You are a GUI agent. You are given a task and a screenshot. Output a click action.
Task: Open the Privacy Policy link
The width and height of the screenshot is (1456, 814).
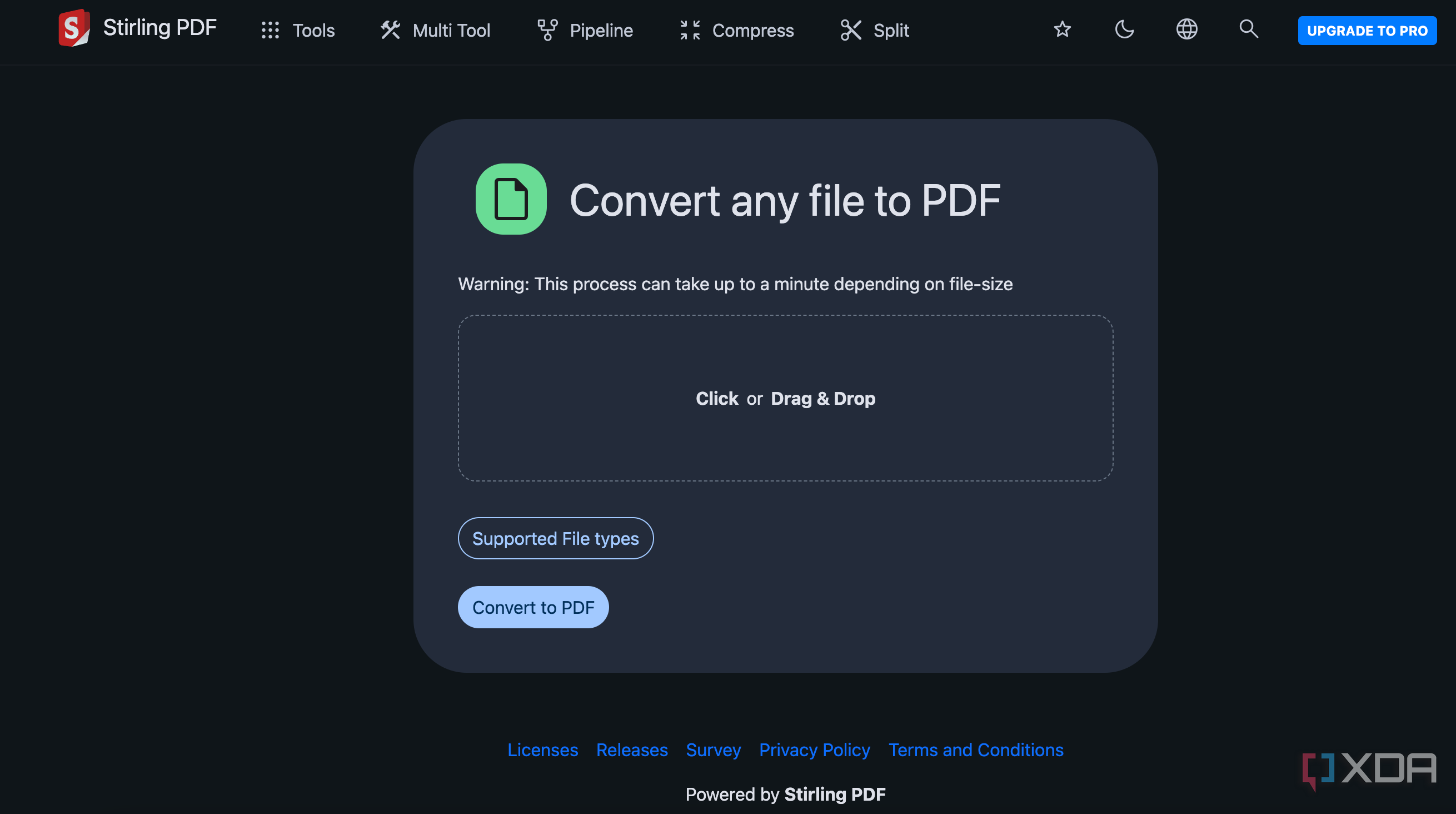(x=815, y=750)
